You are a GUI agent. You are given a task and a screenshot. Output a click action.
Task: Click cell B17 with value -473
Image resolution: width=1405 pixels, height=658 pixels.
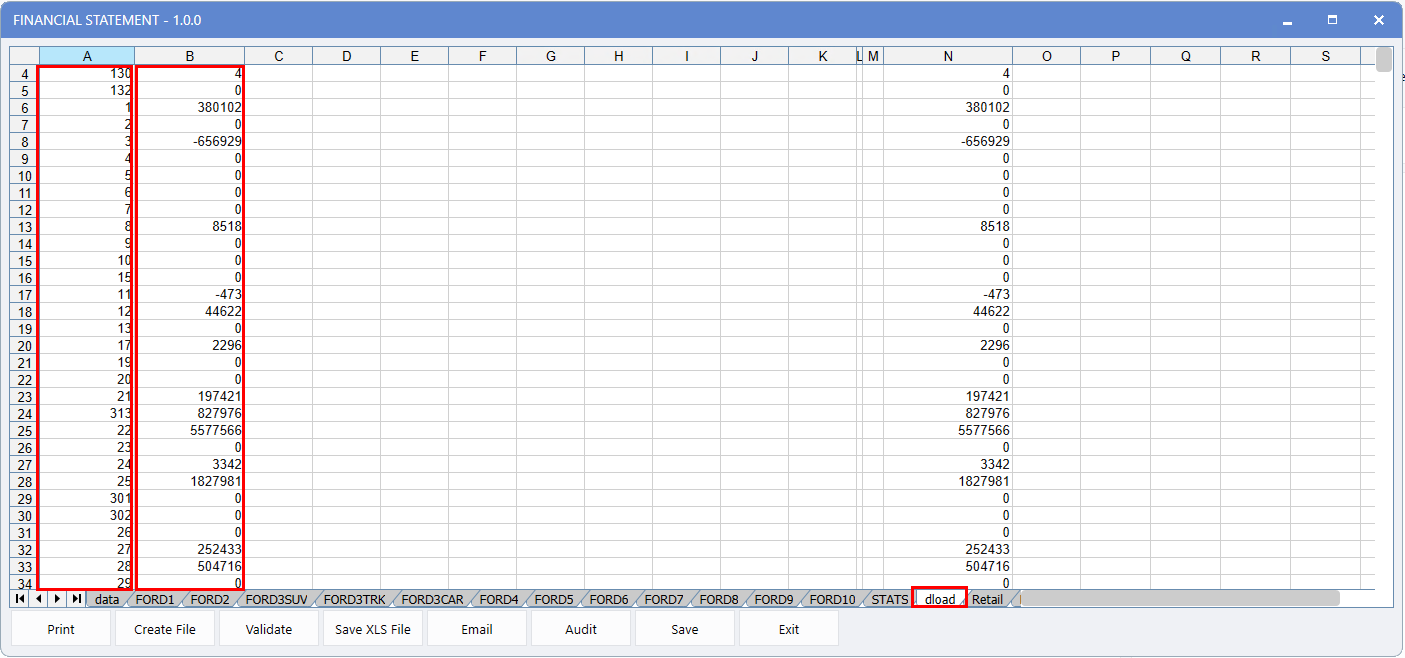190,295
